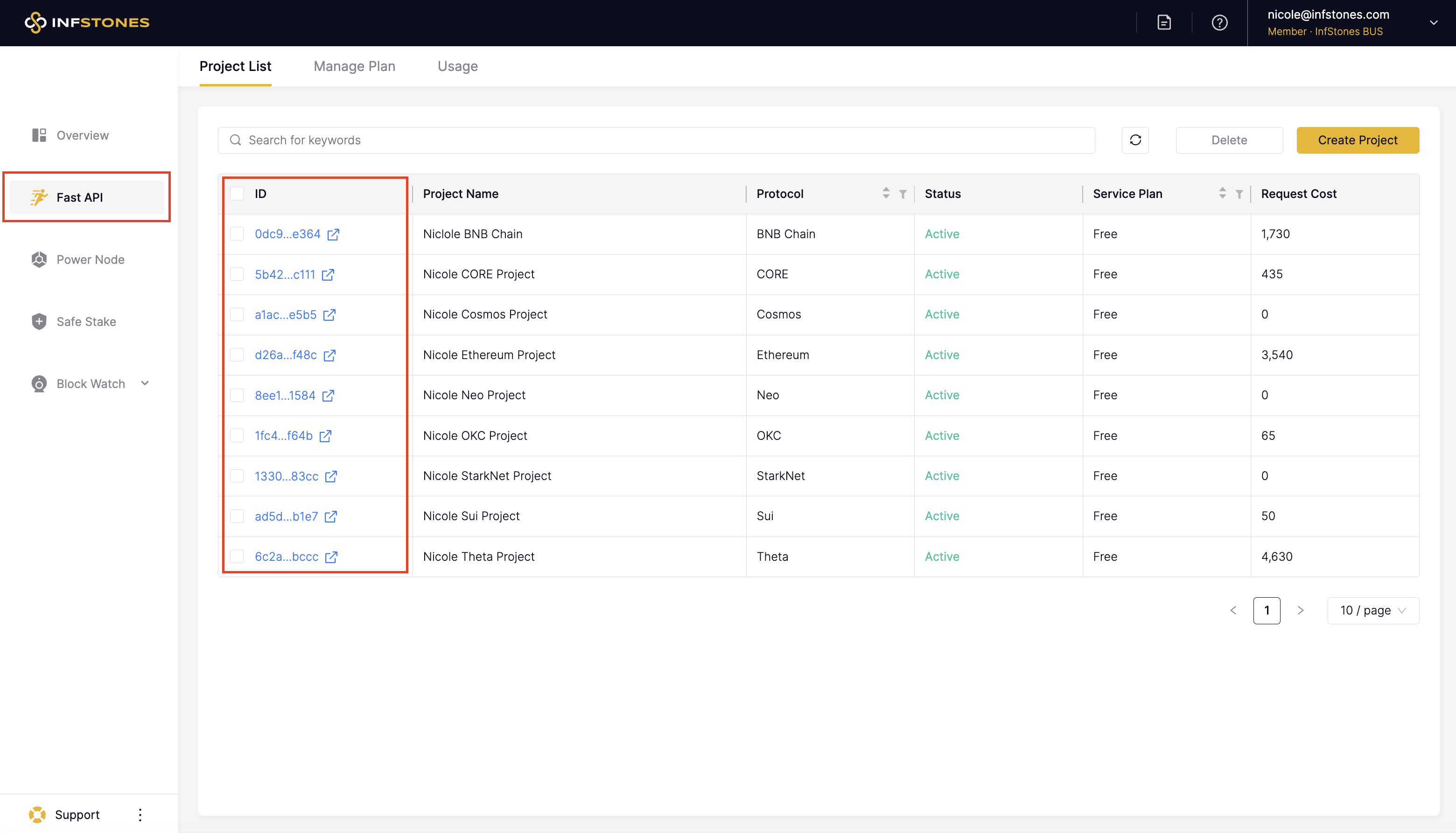Open the nicole@infstones.com account dropdown
The width and height of the screenshot is (1456, 833).
pos(1433,22)
